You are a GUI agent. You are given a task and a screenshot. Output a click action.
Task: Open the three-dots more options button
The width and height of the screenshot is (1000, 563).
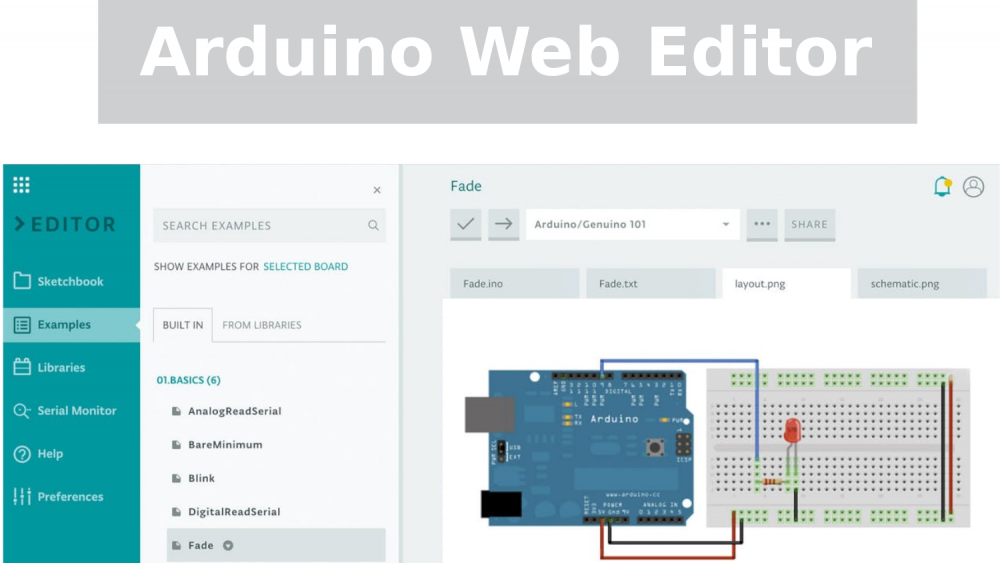click(761, 224)
